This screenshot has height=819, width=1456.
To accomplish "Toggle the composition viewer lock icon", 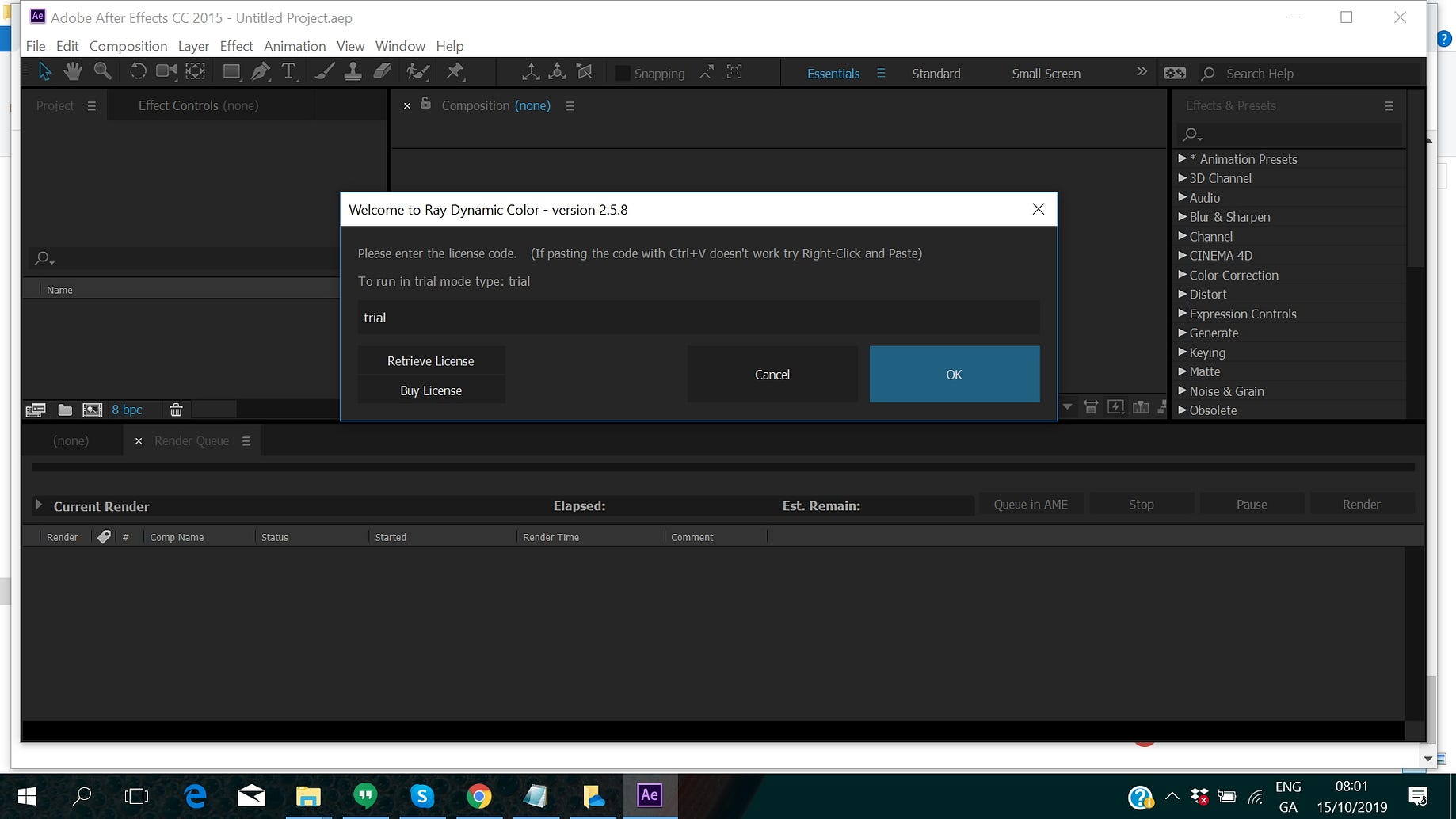I will tap(426, 104).
